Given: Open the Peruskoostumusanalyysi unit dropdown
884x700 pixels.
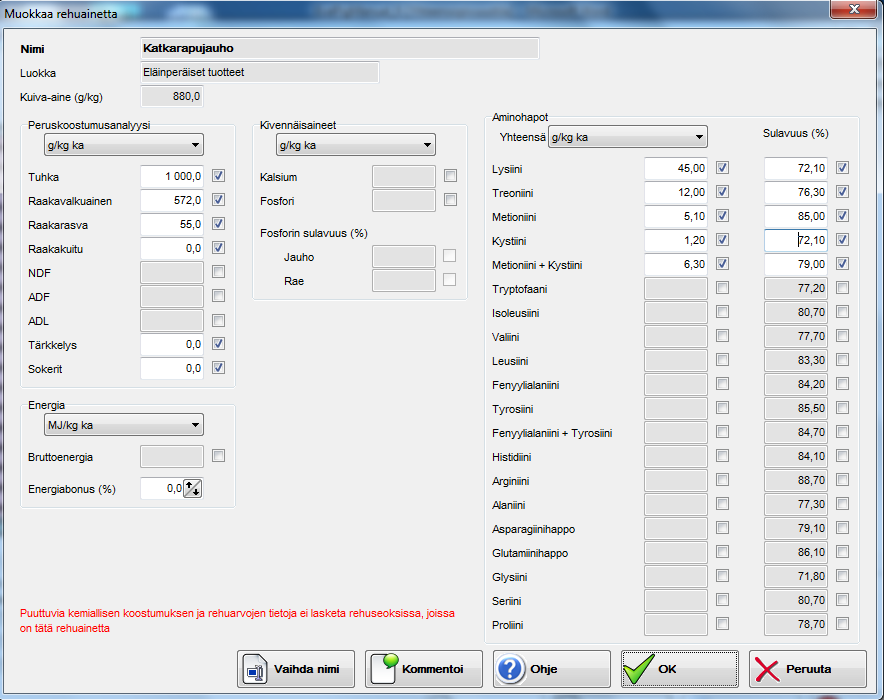Looking at the screenshot, I should [123, 145].
